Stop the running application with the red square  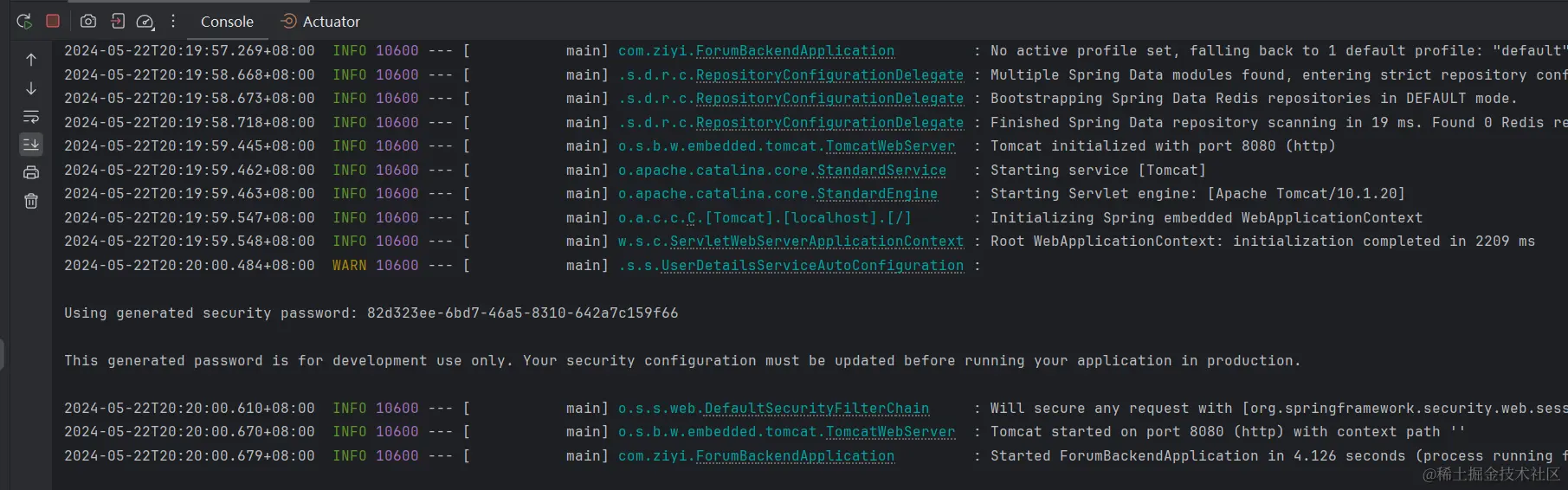(53, 21)
